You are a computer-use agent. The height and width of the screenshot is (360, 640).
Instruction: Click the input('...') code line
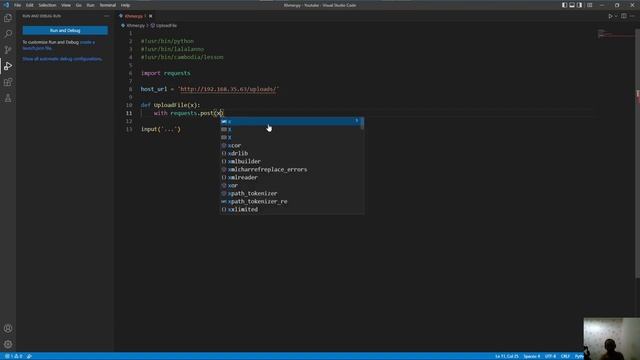click(x=160, y=129)
